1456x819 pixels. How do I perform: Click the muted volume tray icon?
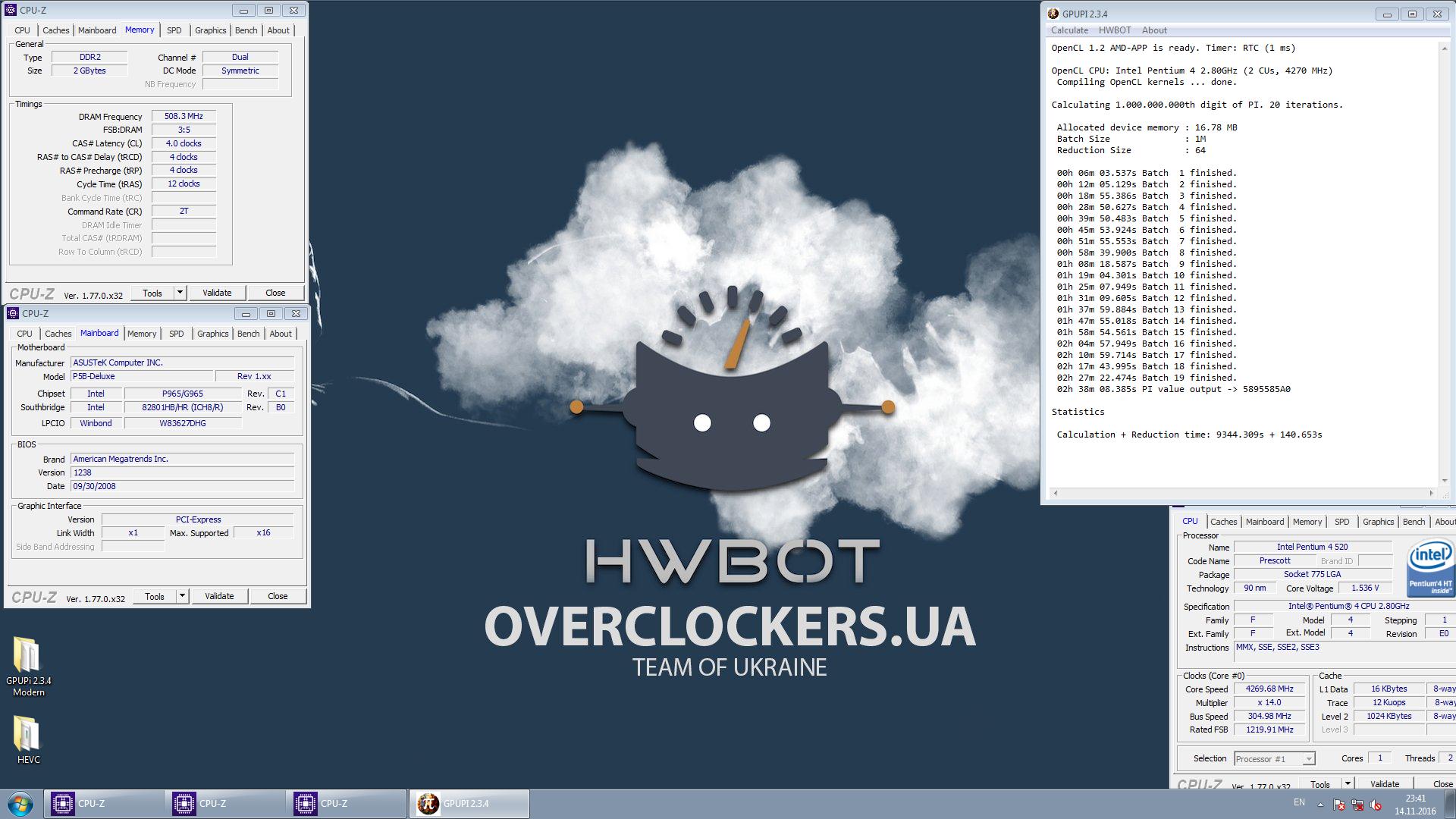1376,805
